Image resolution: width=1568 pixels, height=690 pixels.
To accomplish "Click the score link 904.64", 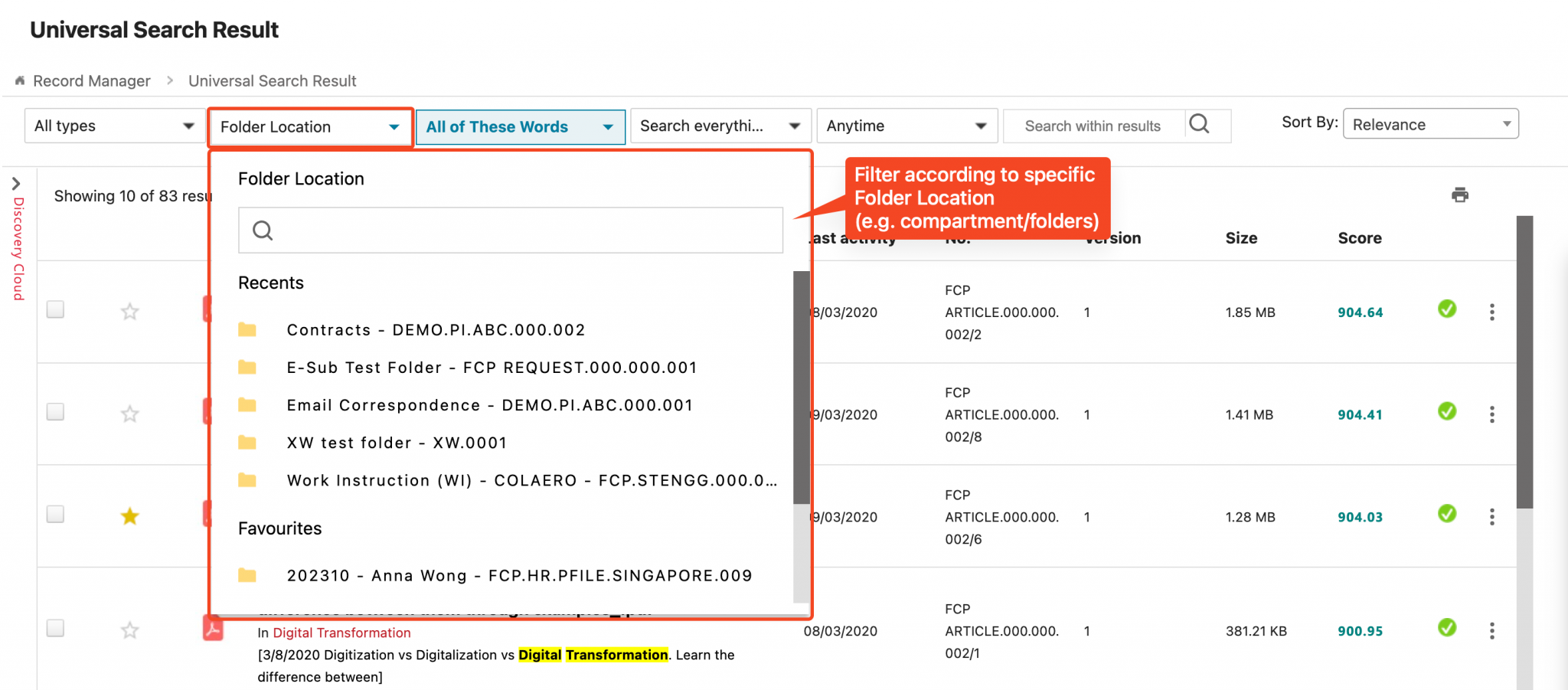I will tap(1360, 312).
